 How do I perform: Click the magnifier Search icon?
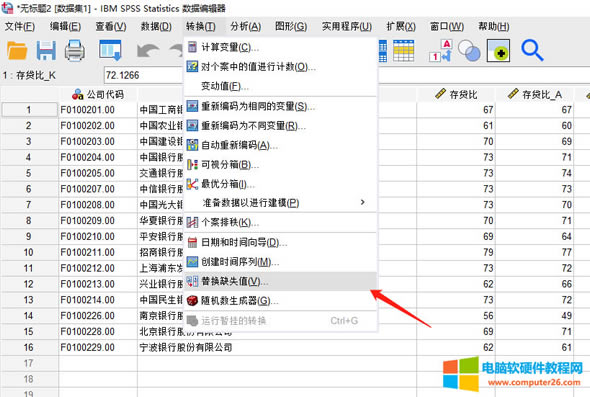[x=532, y=50]
